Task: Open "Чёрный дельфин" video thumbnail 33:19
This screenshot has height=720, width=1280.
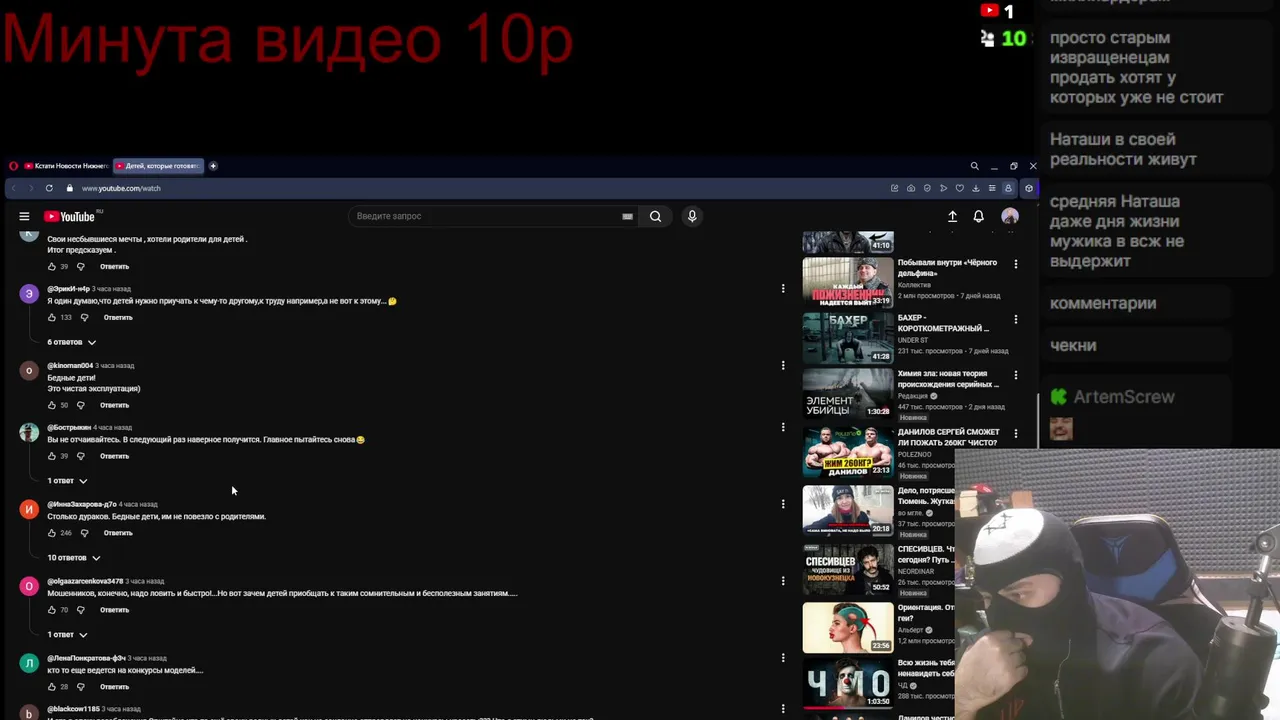Action: (x=848, y=282)
